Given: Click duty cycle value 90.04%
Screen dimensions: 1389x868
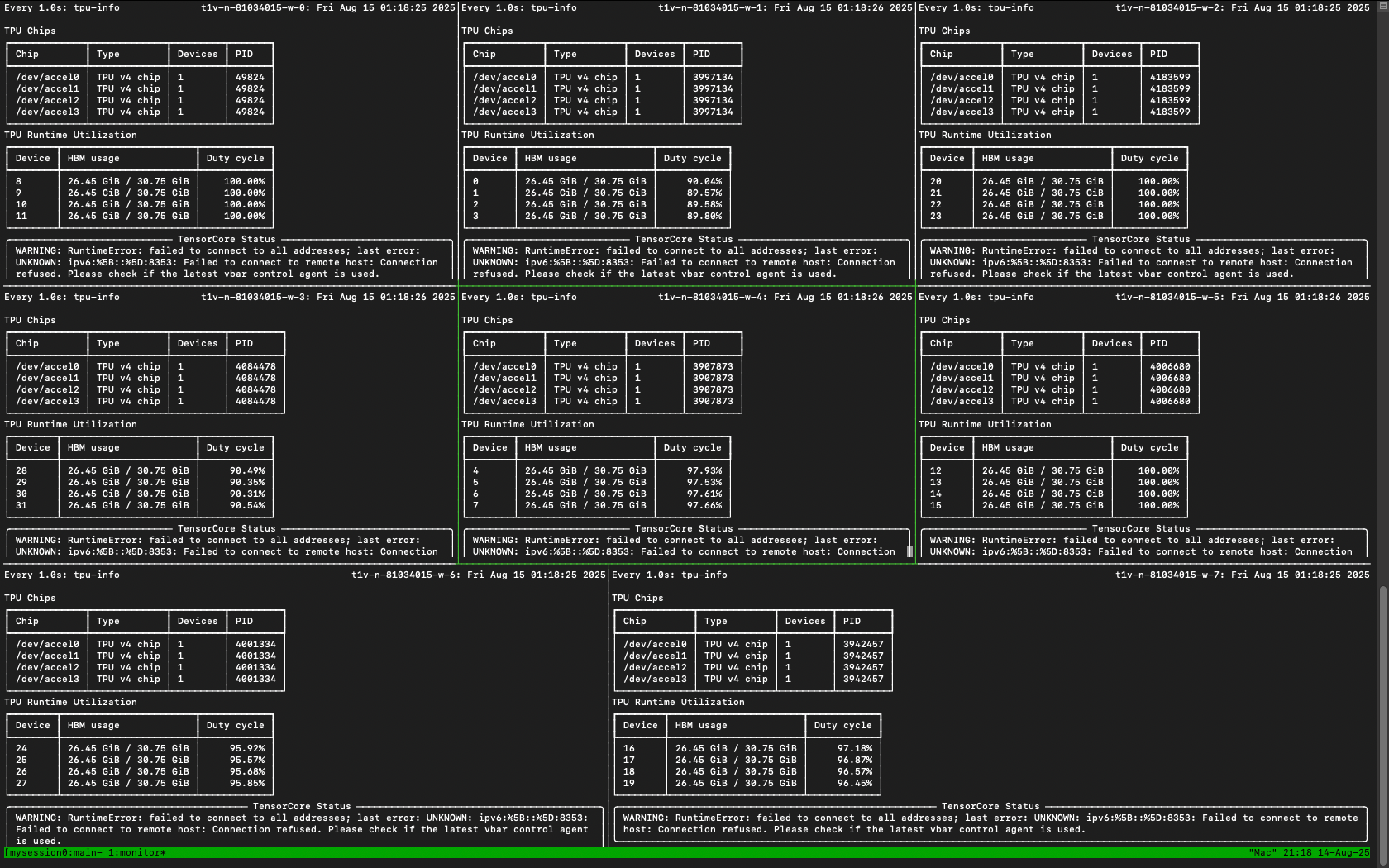Looking at the screenshot, I should pyautogui.click(x=704, y=181).
